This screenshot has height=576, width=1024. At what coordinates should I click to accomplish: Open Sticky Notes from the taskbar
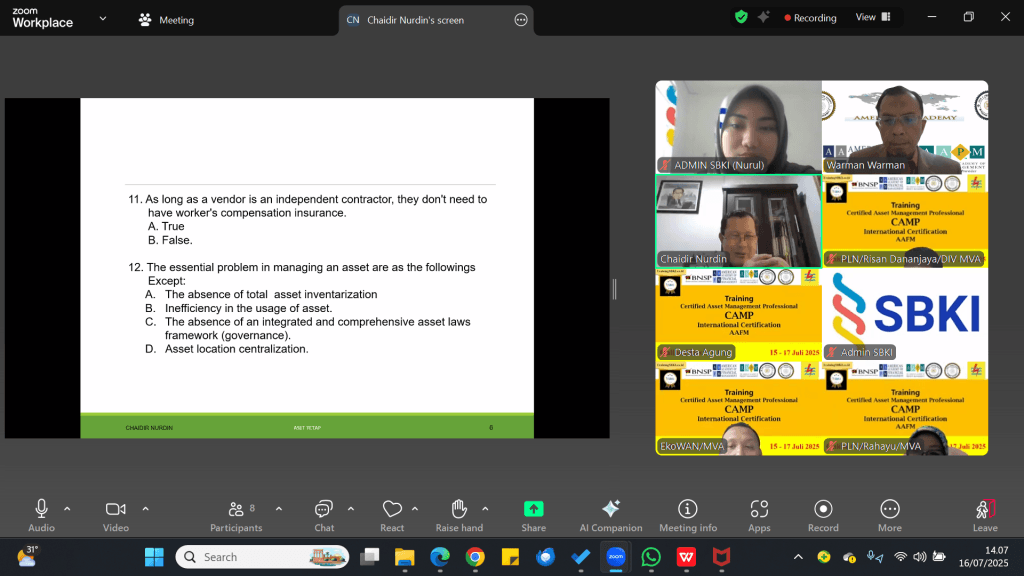tap(510, 557)
